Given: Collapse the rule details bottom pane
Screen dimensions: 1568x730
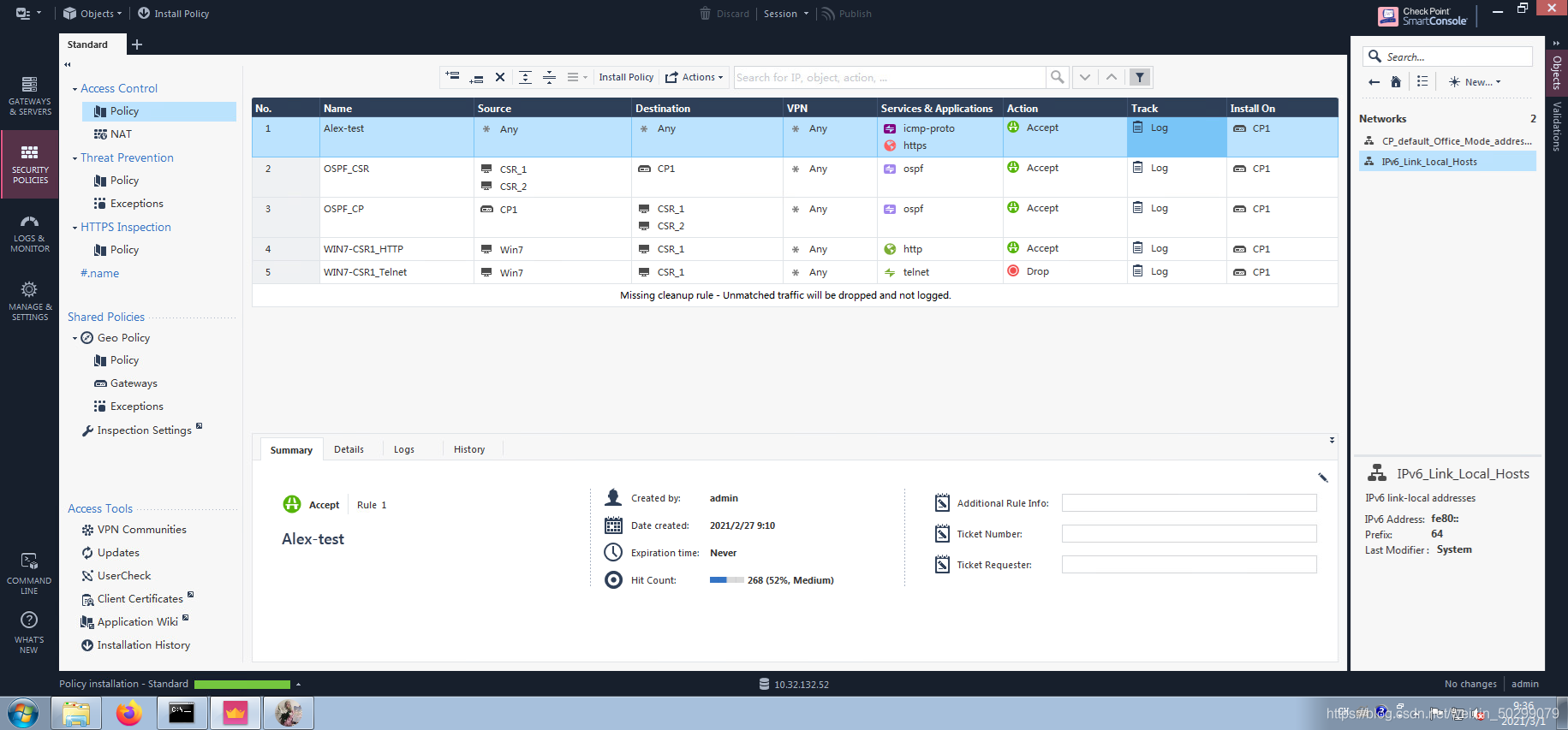Looking at the screenshot, I should [x=1332, y=440].
